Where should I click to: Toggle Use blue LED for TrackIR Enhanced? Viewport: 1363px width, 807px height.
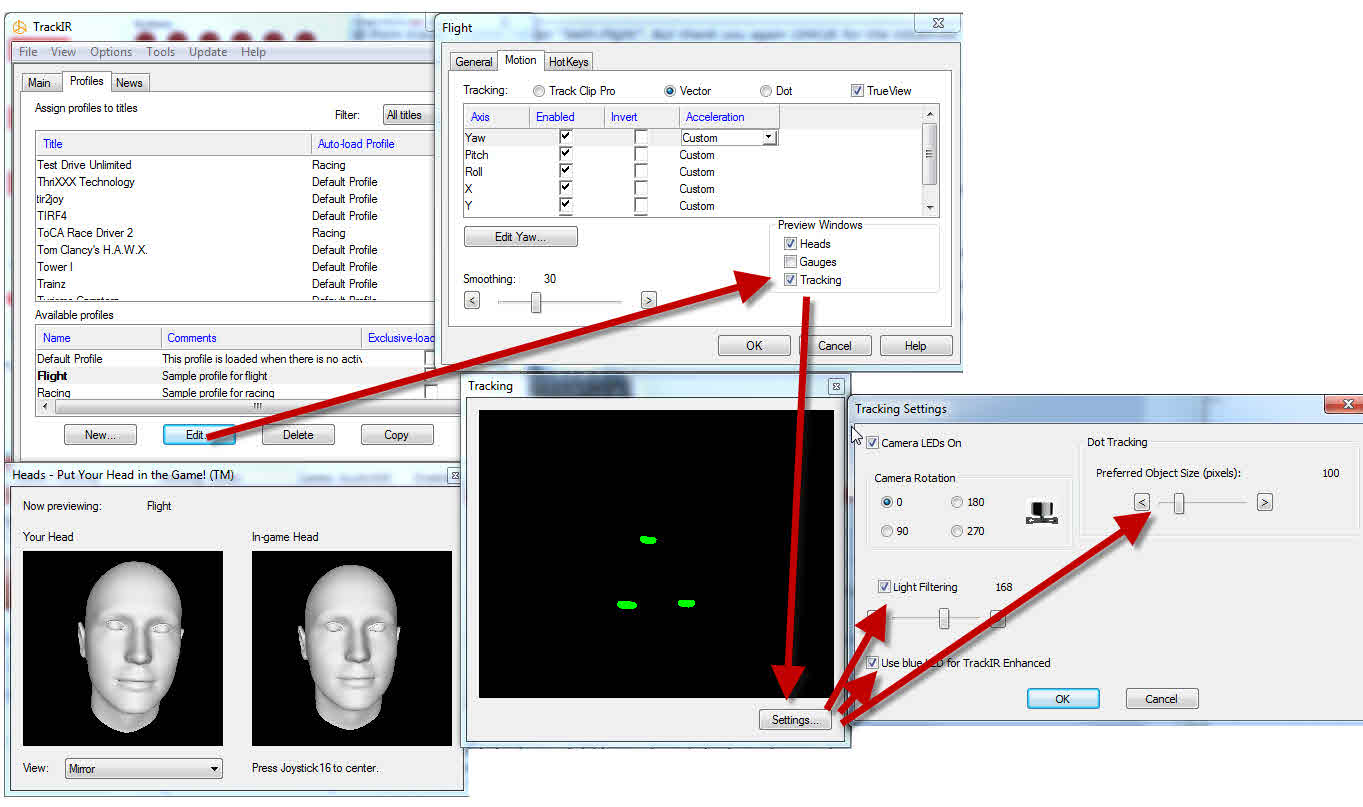click(x=873, y=663)
